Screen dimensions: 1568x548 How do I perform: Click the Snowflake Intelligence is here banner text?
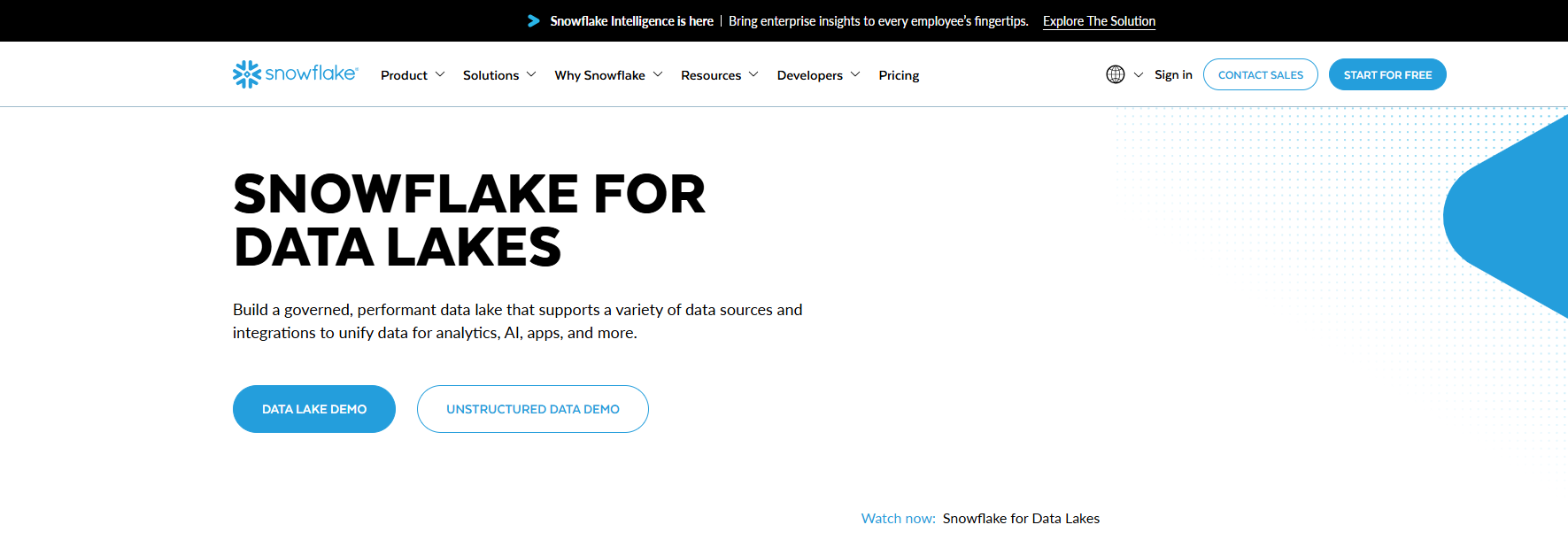click(631, 21)
